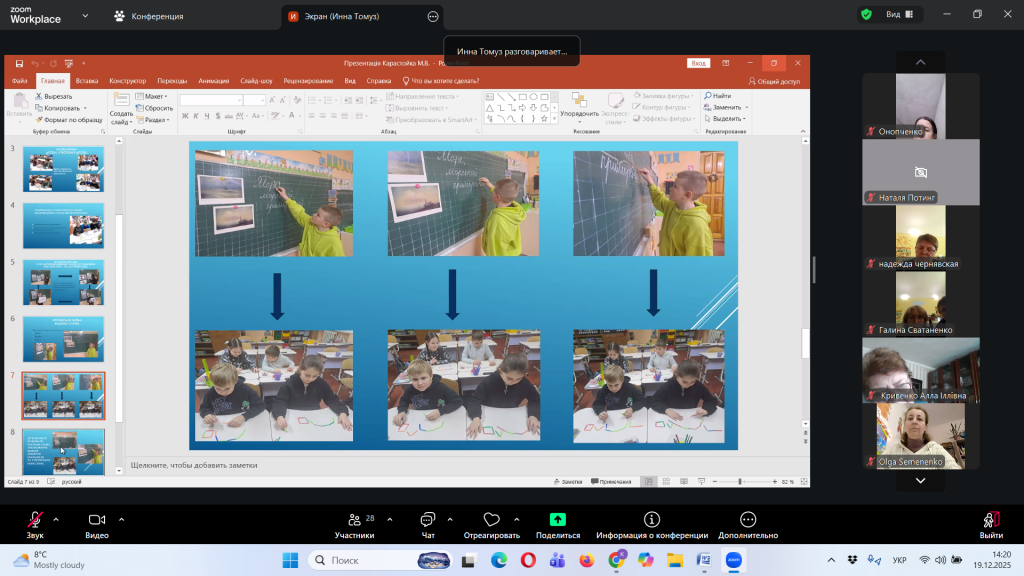Adjust the PowerPoint zoom slider in status bar
This screenshot has width=1024, height=576.
click(x=740, y=482)
